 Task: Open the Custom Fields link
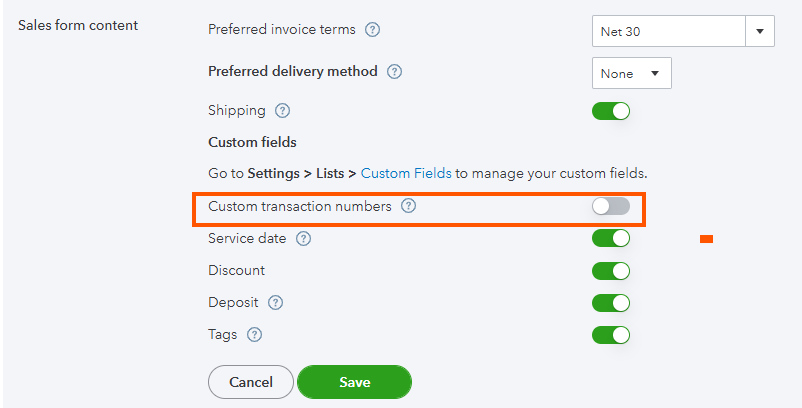click(406, 173)
